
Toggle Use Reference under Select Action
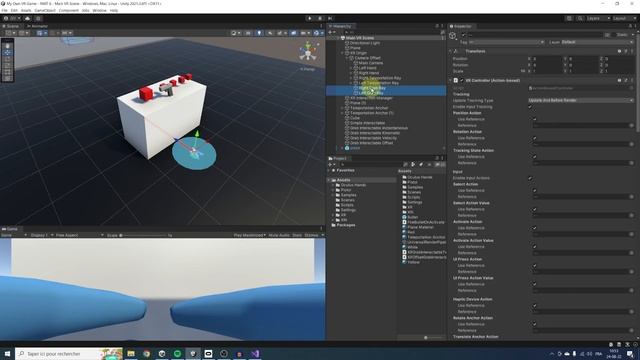534,191
